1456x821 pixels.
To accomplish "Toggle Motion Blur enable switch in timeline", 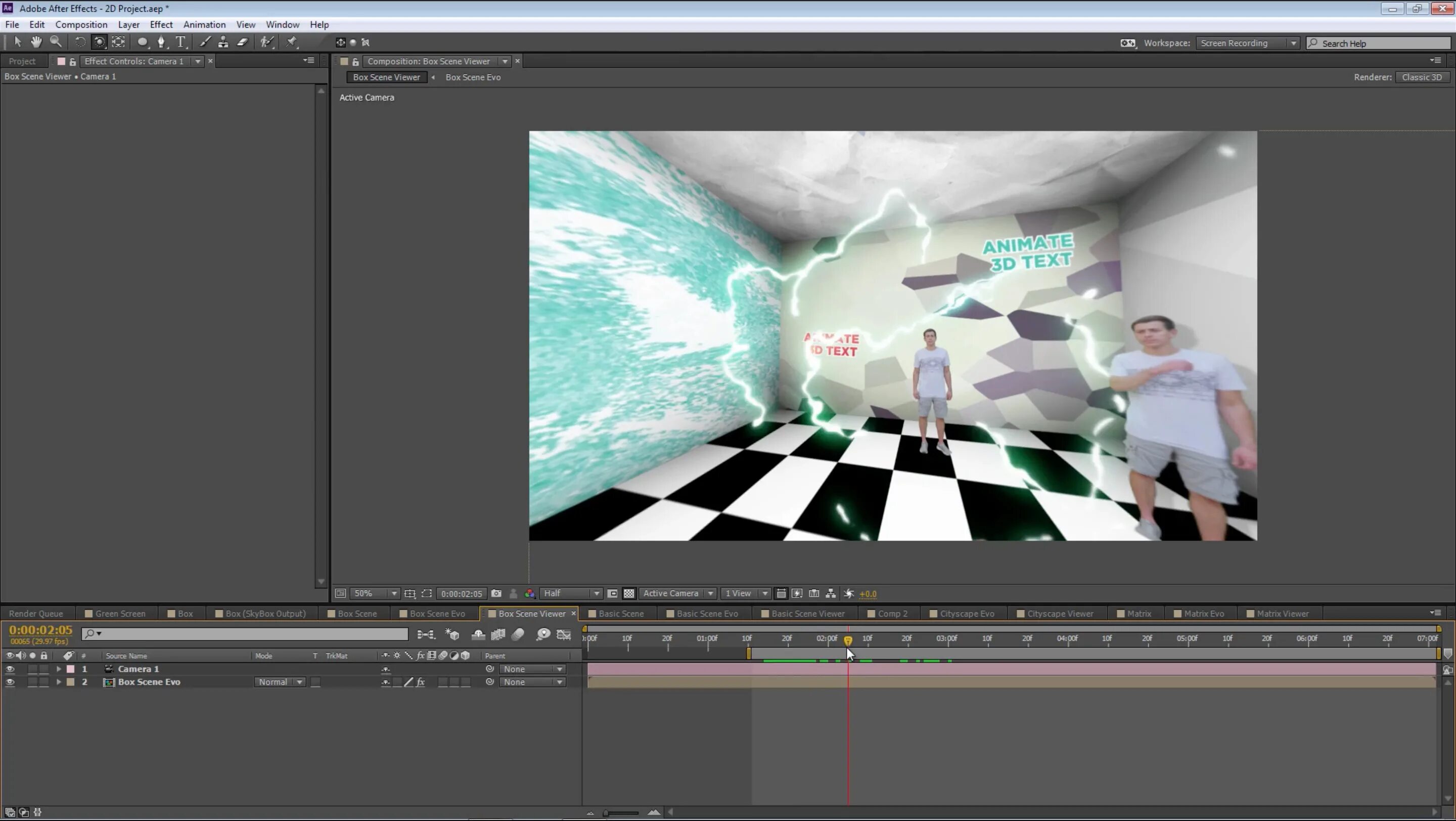I will click(518, 635).
